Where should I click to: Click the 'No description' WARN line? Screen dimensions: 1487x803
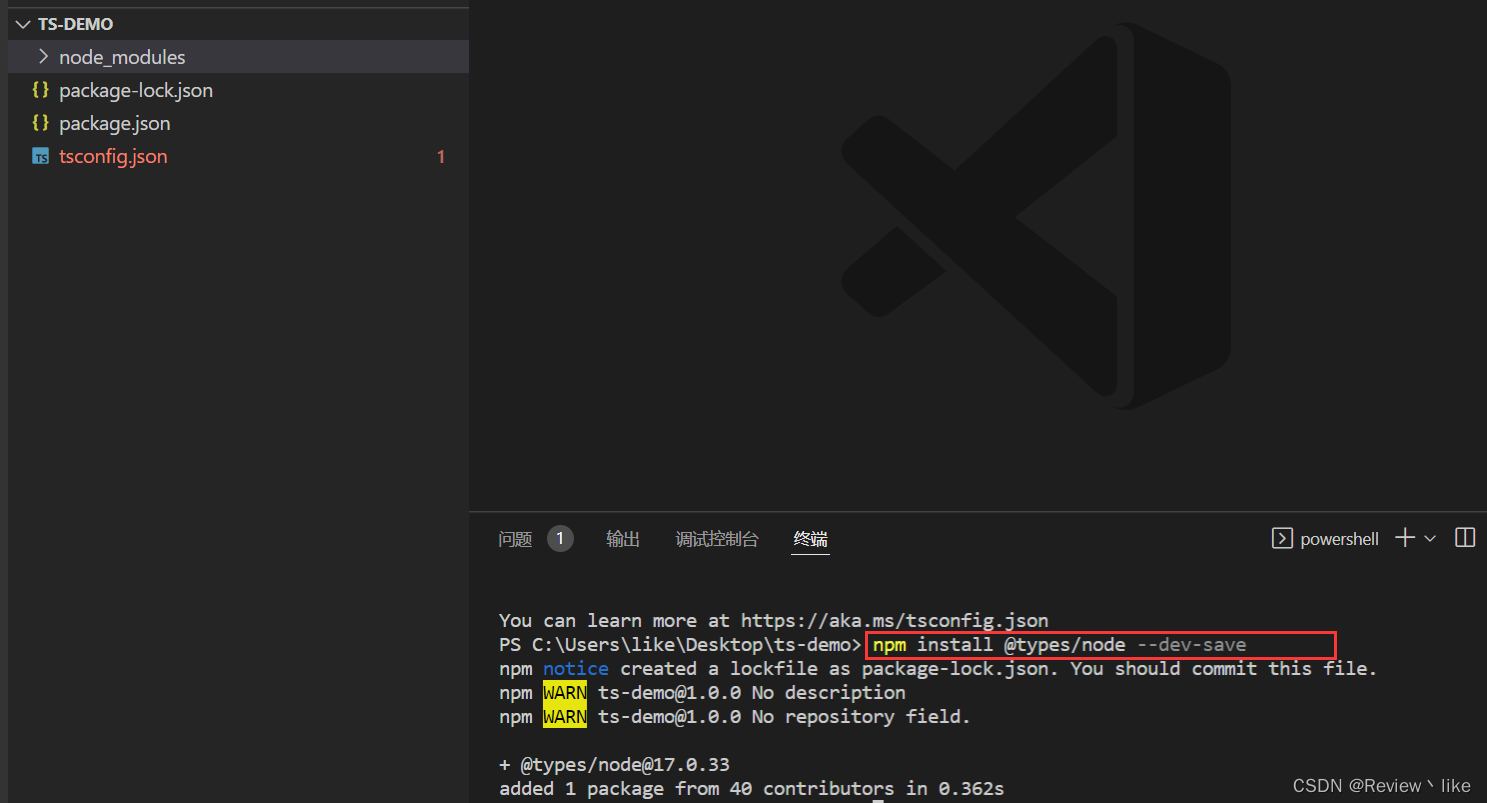point(702,693)
